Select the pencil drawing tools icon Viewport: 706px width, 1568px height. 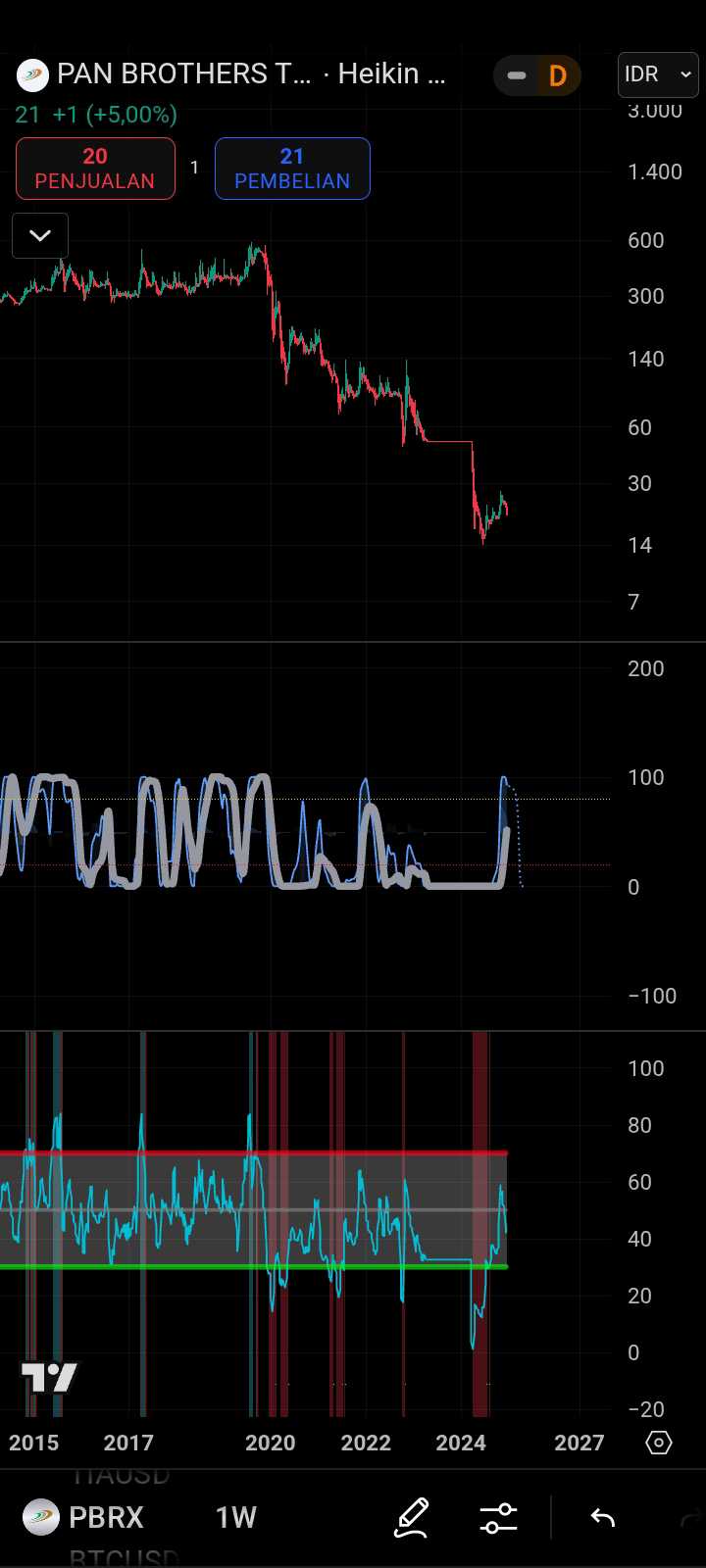click(x=411, y=1517)
